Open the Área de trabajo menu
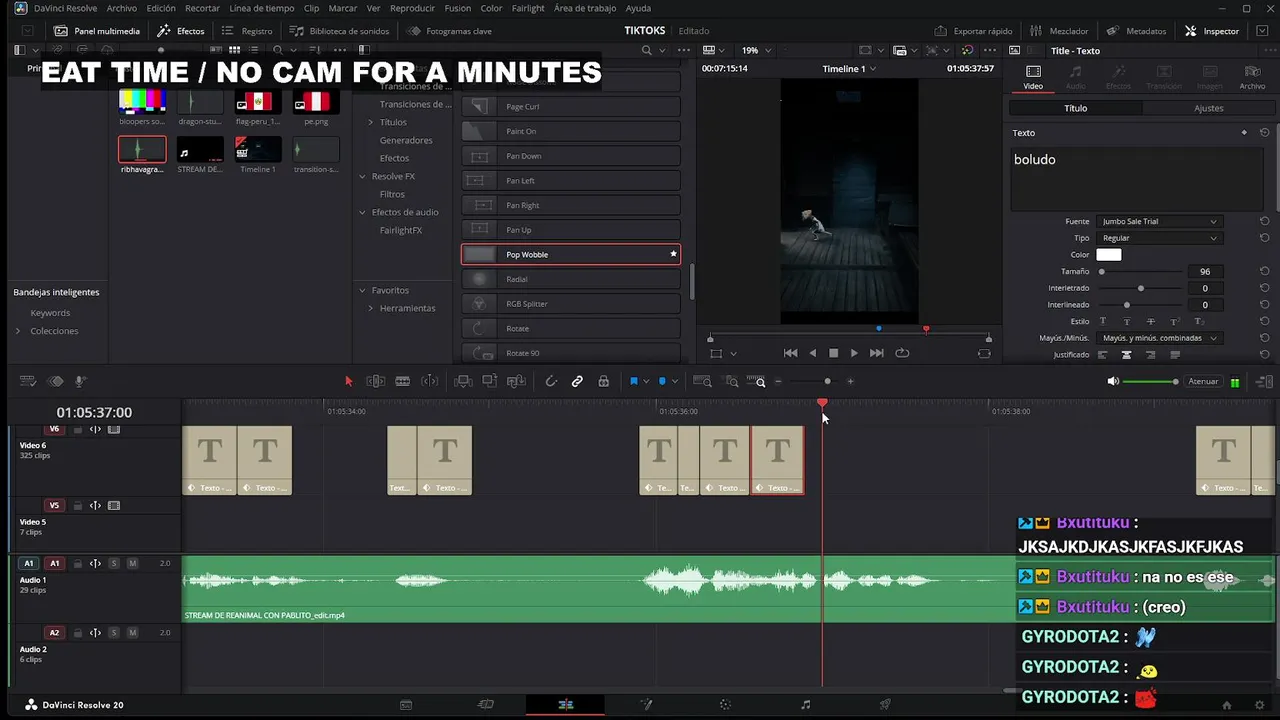Screen dimensions: 1280x720 tap(585, 8)
